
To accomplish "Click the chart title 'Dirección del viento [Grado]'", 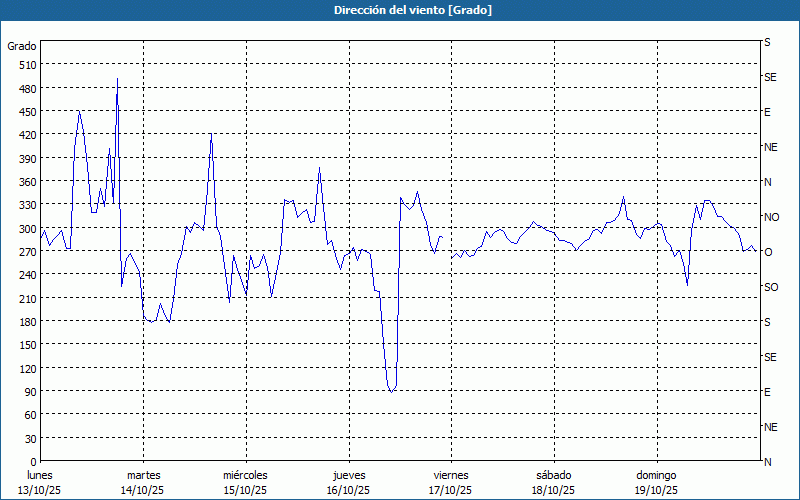I will coord(399,10).
